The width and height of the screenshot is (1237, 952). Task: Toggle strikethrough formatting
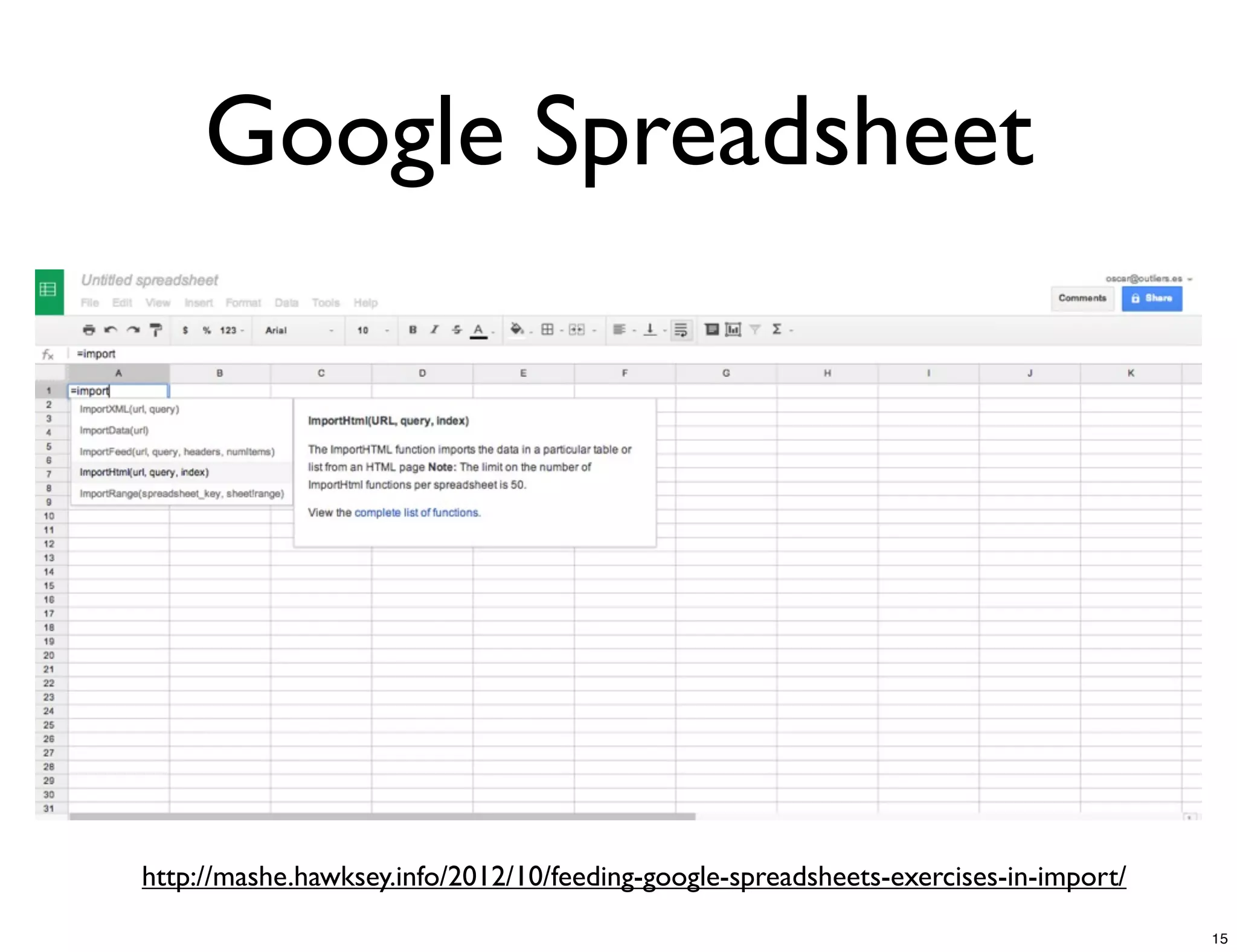point(457,330)
